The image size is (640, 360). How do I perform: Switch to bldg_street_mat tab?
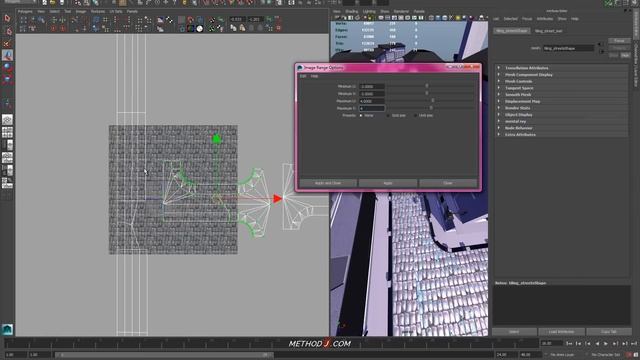[x=549, y=31]
